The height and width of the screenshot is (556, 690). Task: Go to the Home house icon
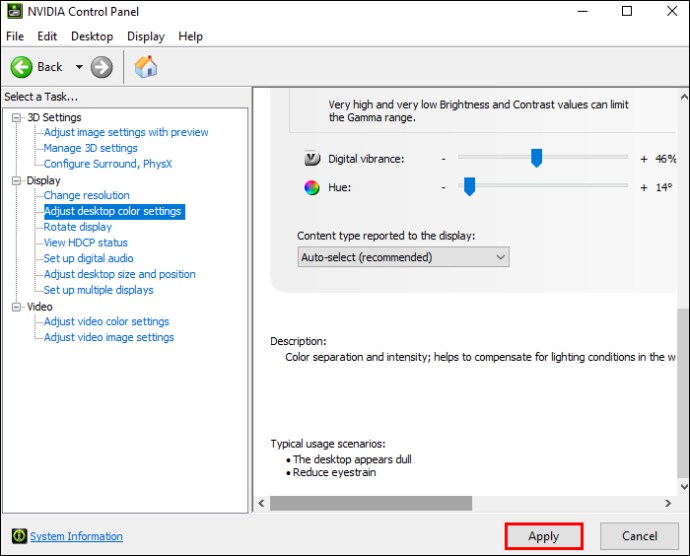146,67
